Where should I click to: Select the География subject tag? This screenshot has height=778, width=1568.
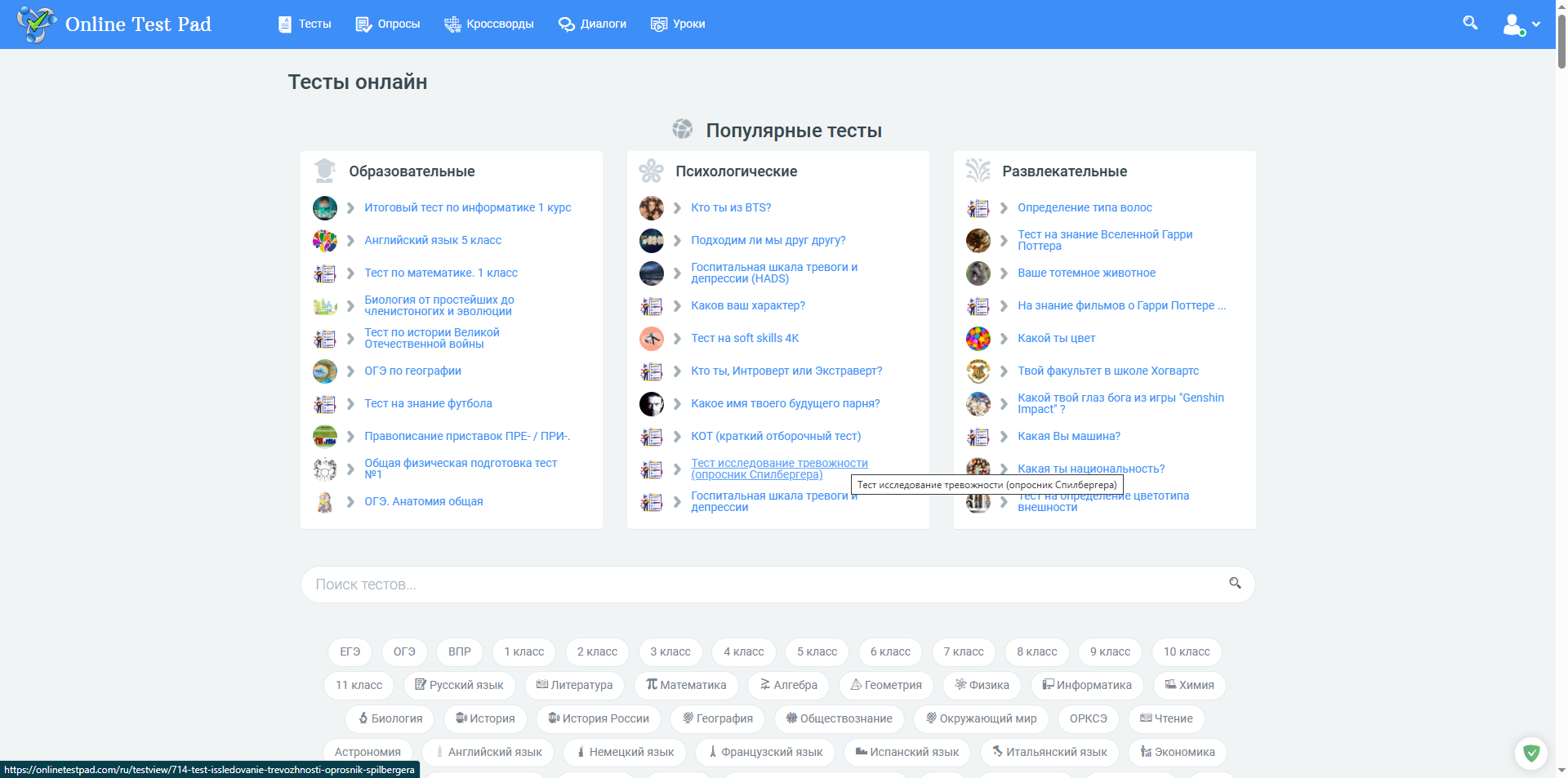[718, 718]
